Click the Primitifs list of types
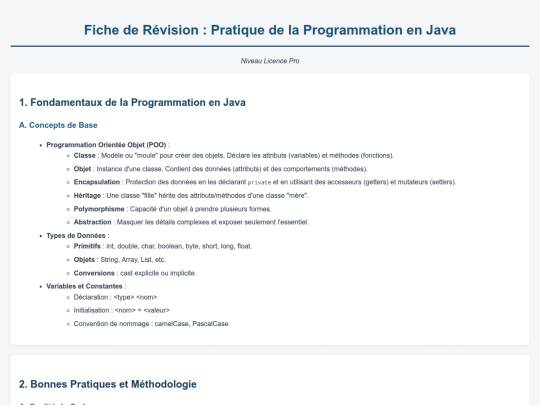The image size is (540, 405). point(163,246)
